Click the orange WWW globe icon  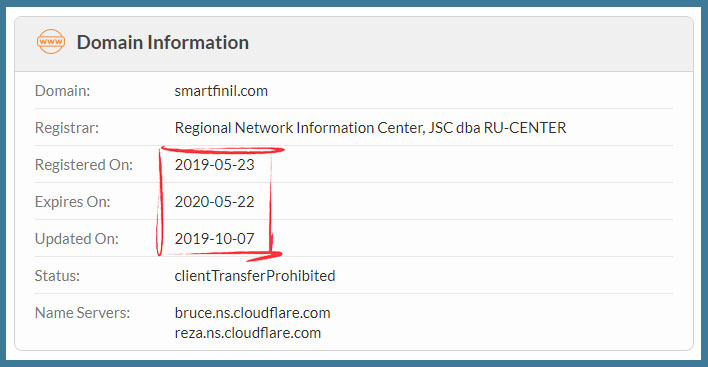point(51,42)
